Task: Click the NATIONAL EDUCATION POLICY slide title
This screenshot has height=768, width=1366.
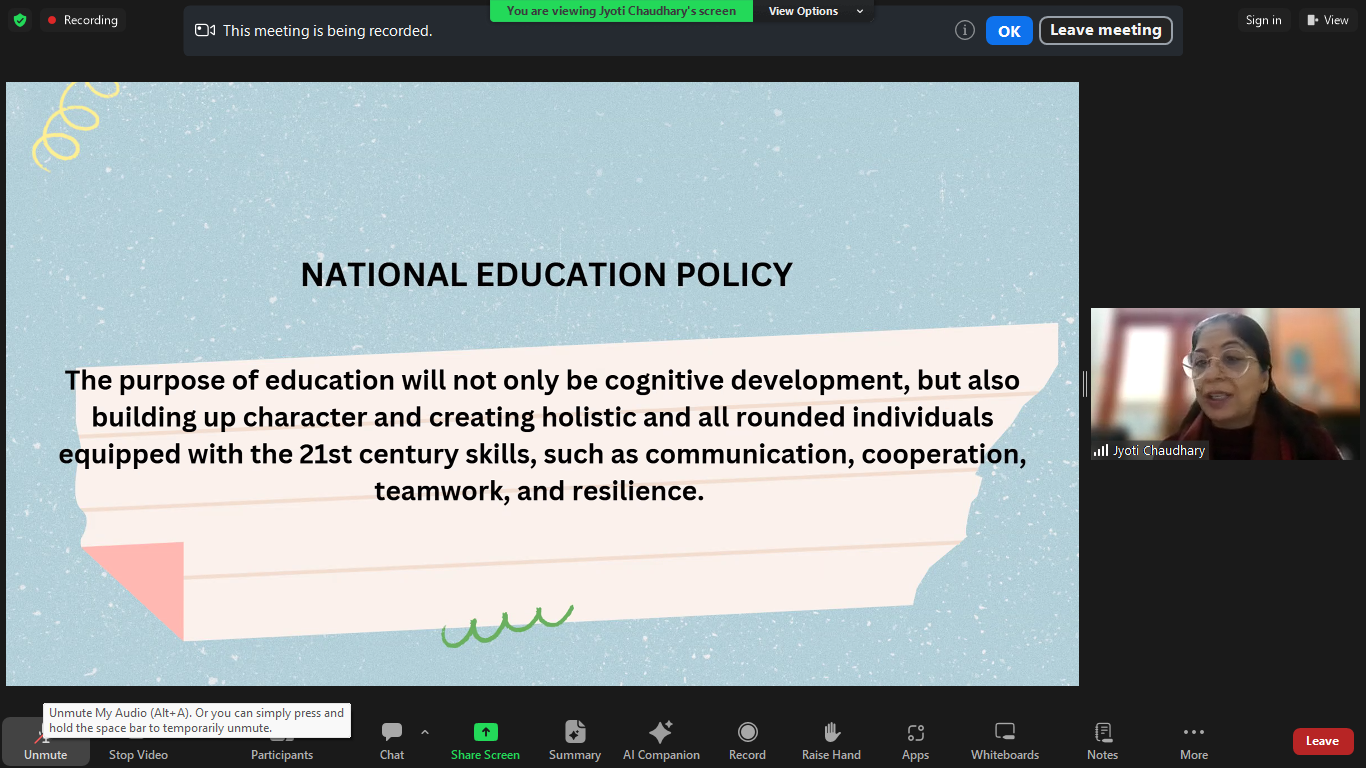Action: pos(547,274)
